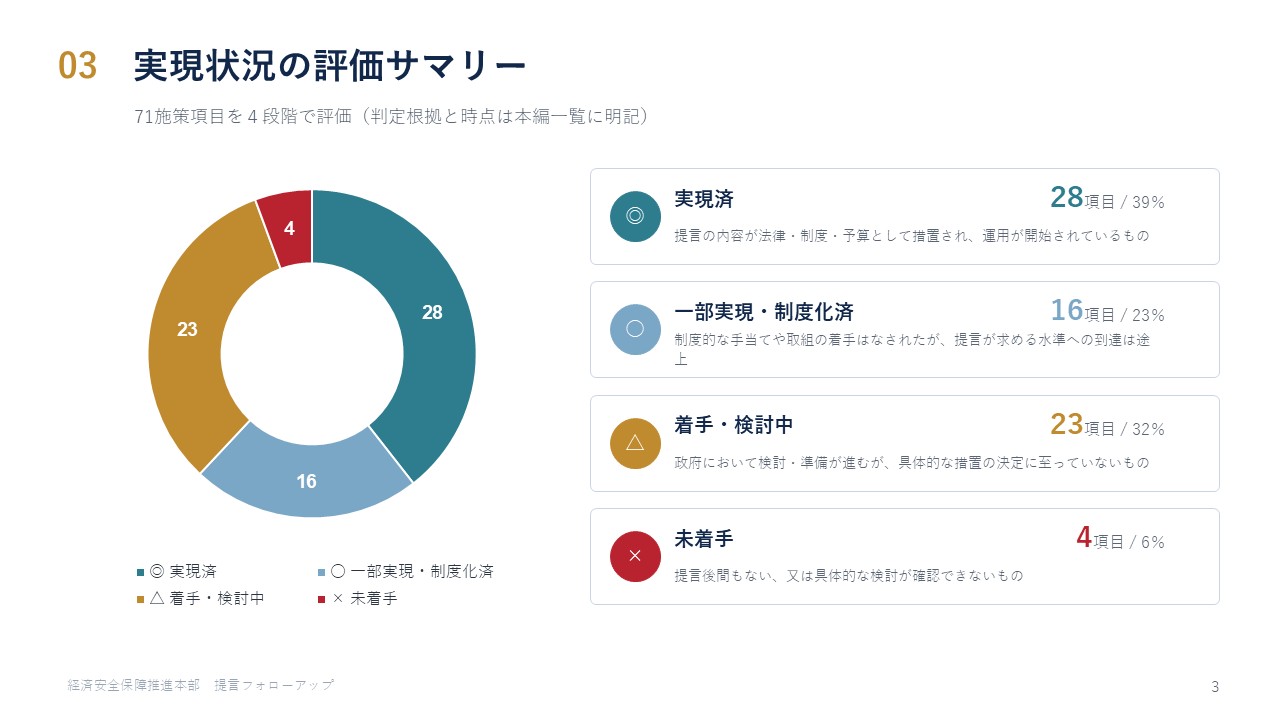Click the gold legend swatch for 着手・検討中
Image resolution: width=1280 pixels, height=720 pixels.
pyautogui.click(x=141, y=599)
